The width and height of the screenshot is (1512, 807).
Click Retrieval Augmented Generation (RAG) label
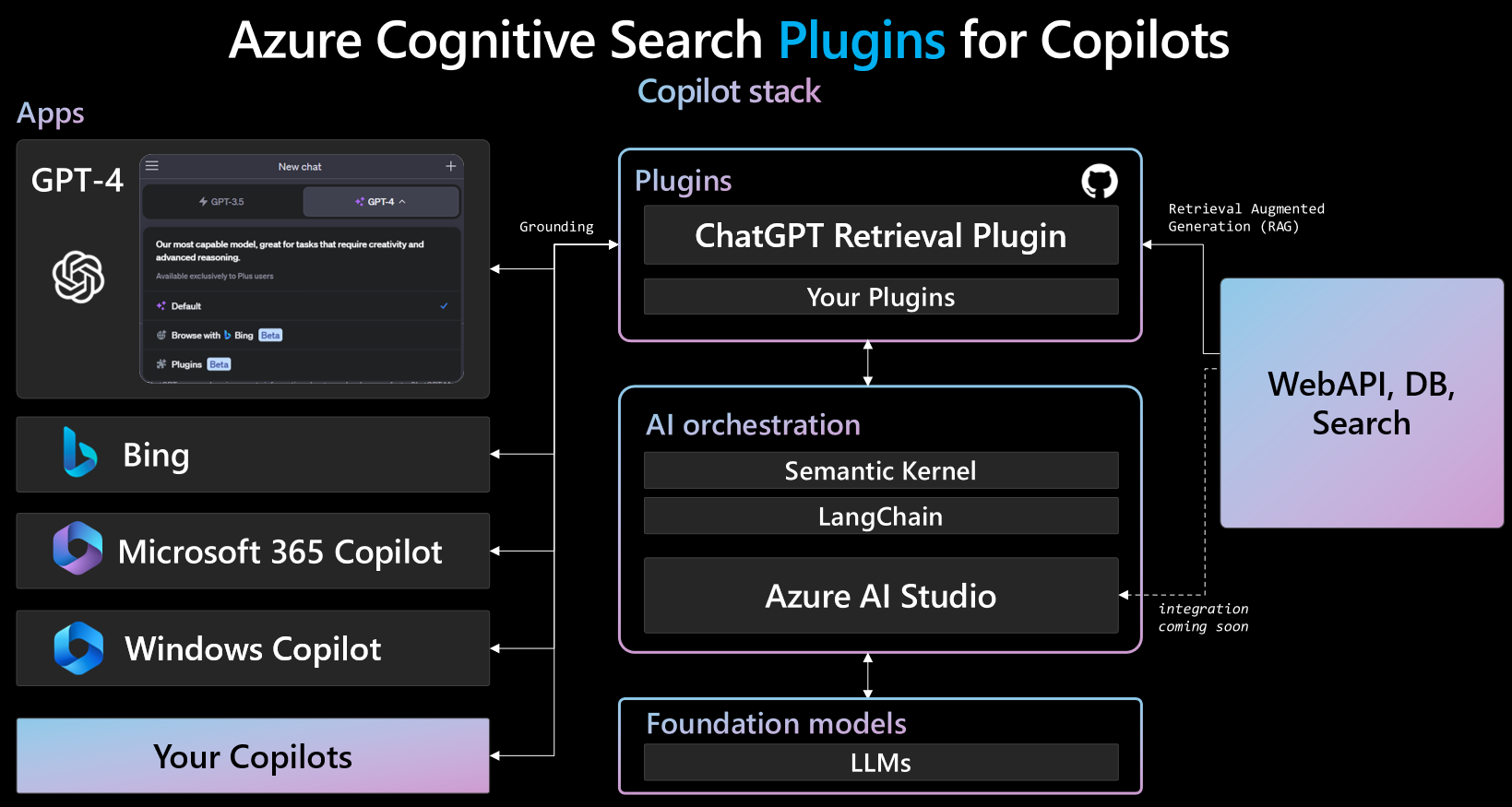pos(1246,218)
